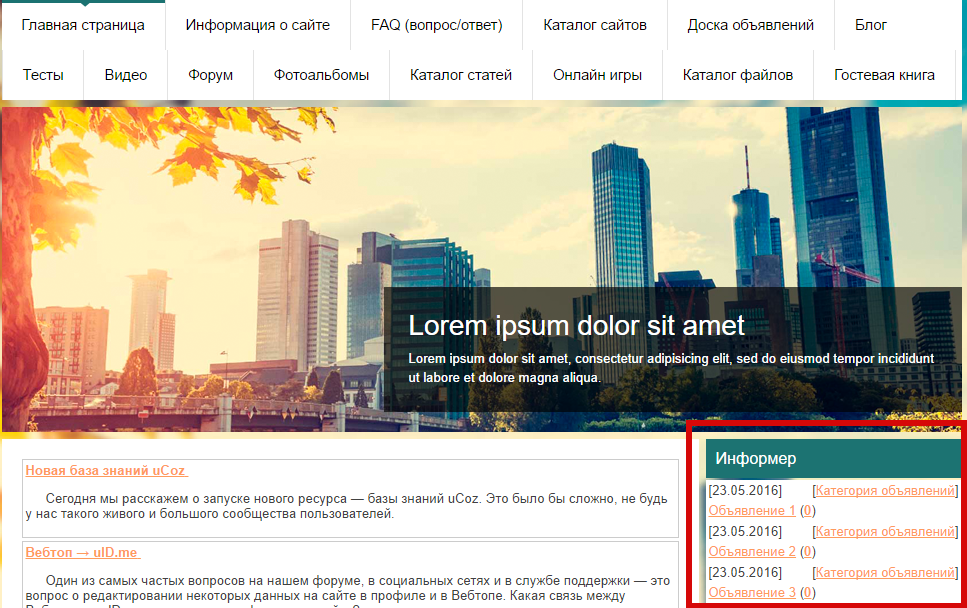This screenshot has width=967, height=608.
Task: Navigate to the Тесты section
Action: tap(43, 75)
